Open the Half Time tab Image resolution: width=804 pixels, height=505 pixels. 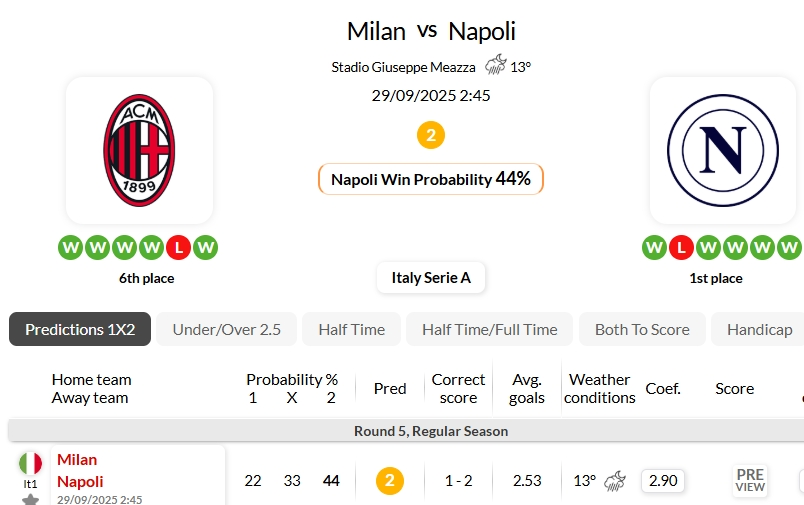click(352, 329)
